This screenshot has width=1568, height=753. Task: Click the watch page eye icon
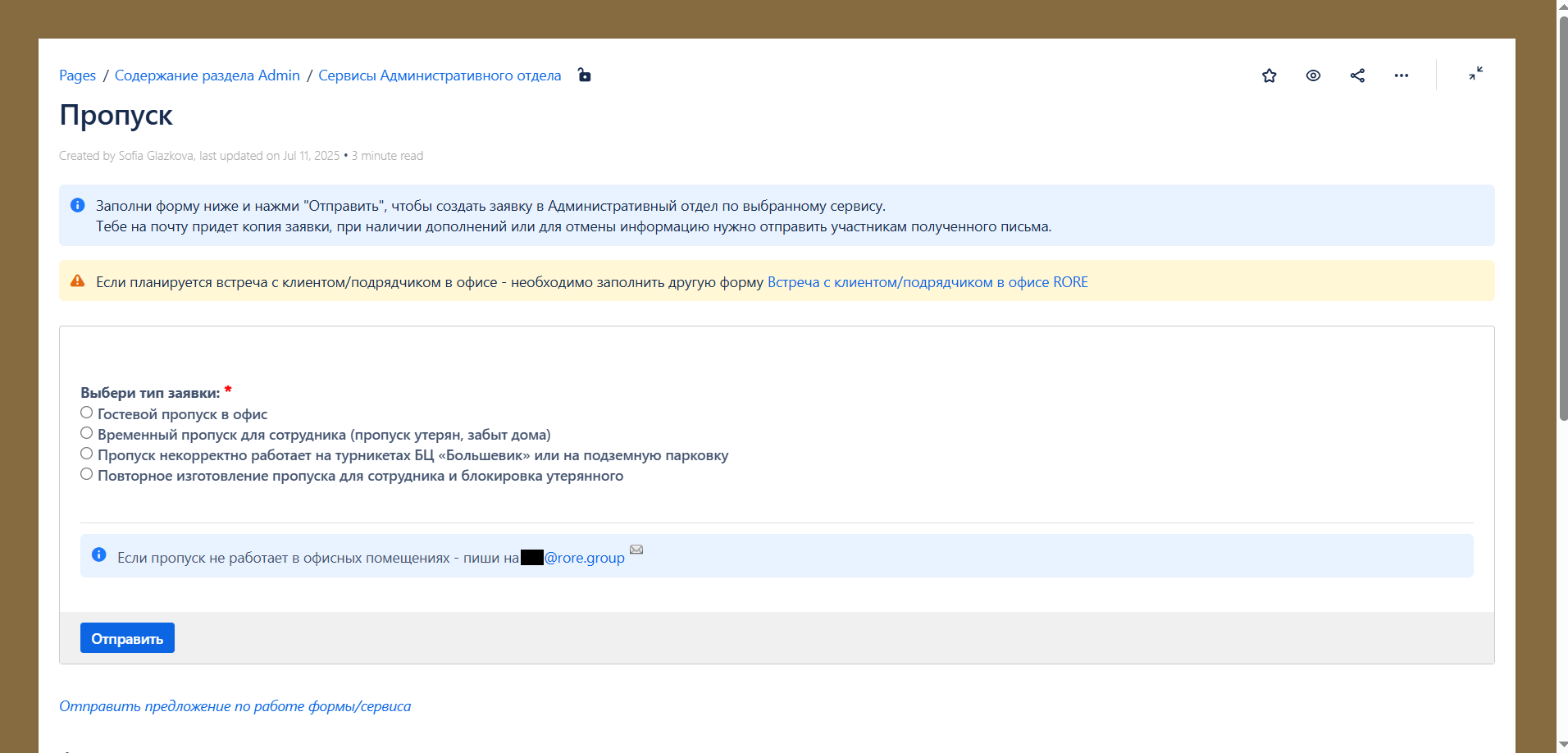[1313, 75]
